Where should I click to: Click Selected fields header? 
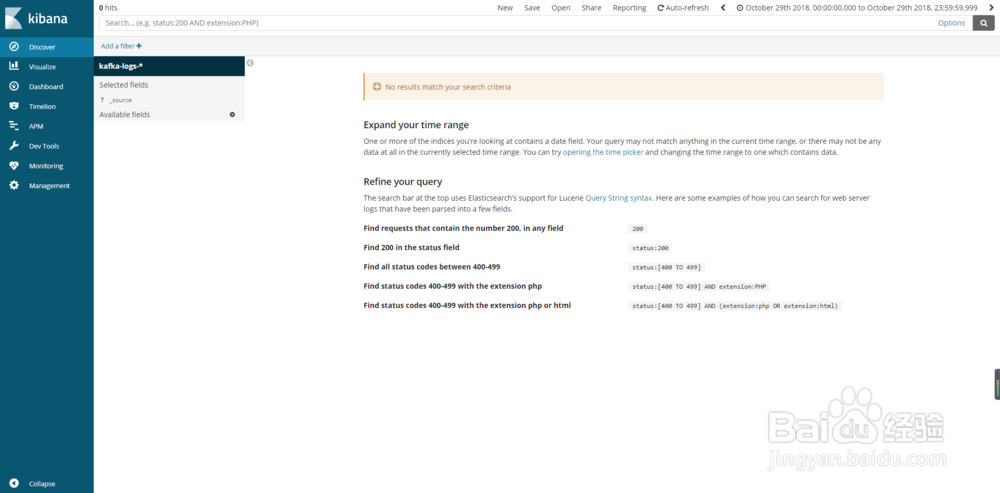click(x=124, y=85)
